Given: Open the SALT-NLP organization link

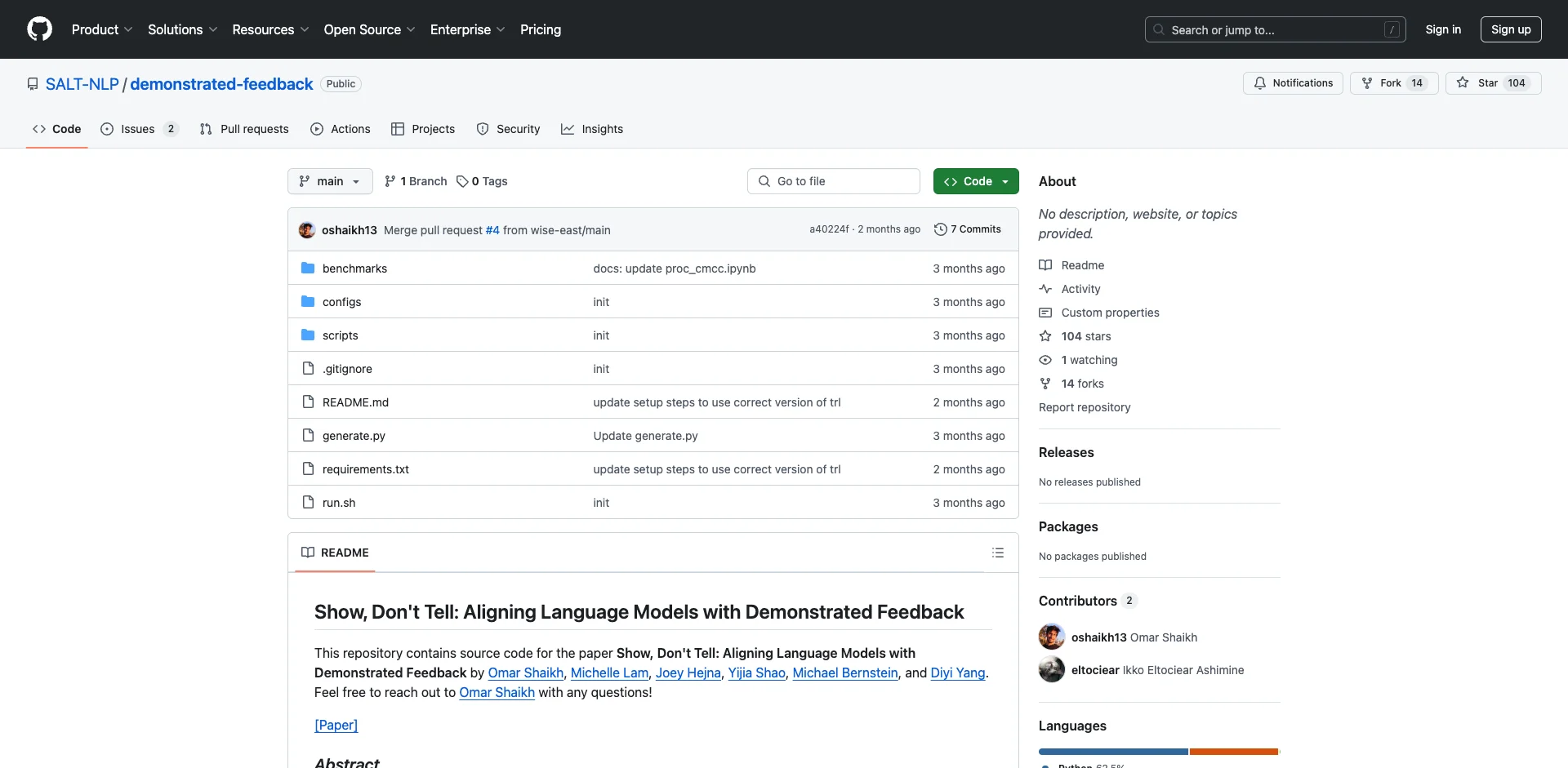Looking at the screenshot, I should click(x=82, y=84).
